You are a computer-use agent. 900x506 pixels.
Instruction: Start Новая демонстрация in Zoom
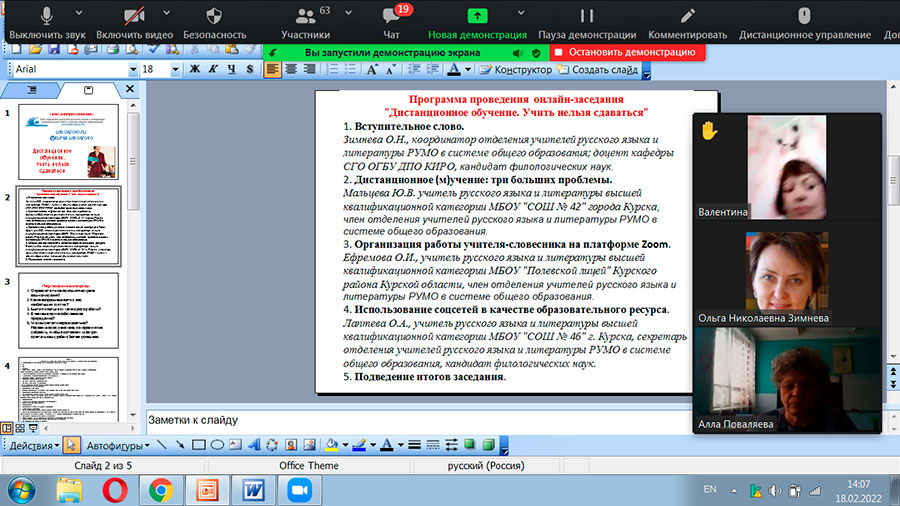[x=477, y=23]
